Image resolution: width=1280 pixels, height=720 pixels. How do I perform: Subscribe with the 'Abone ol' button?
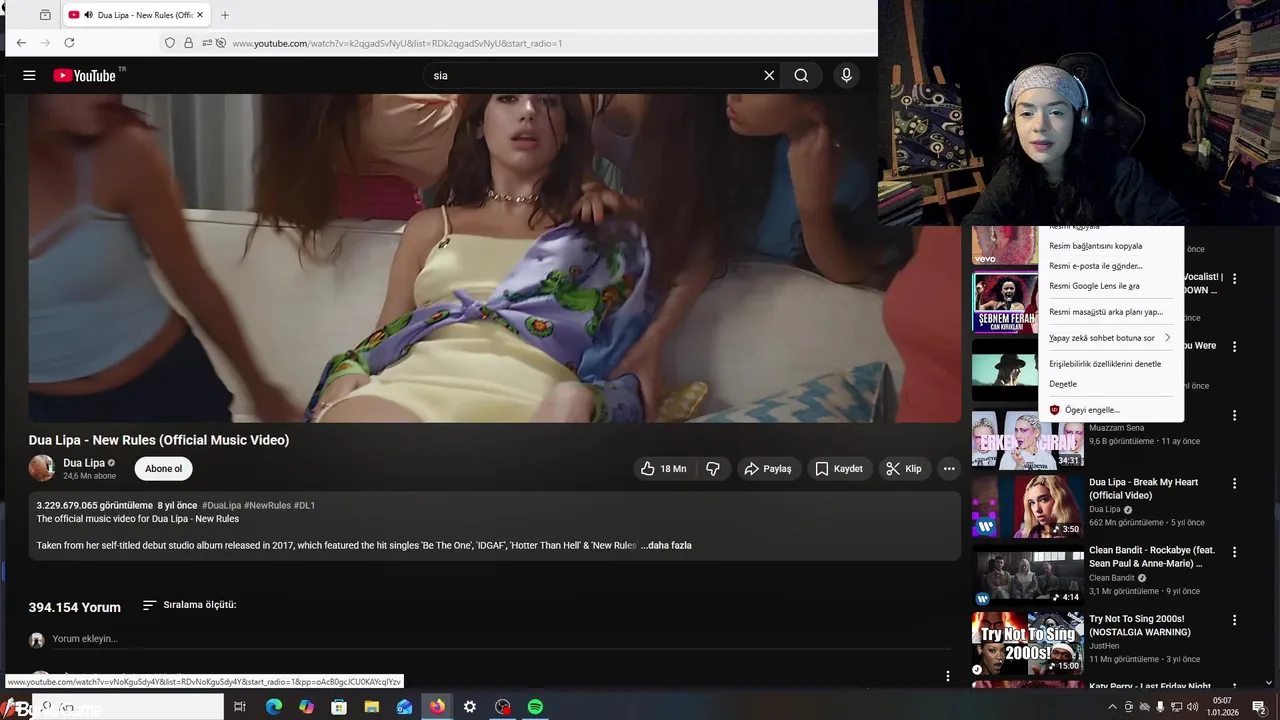click(x=163, y=469)
